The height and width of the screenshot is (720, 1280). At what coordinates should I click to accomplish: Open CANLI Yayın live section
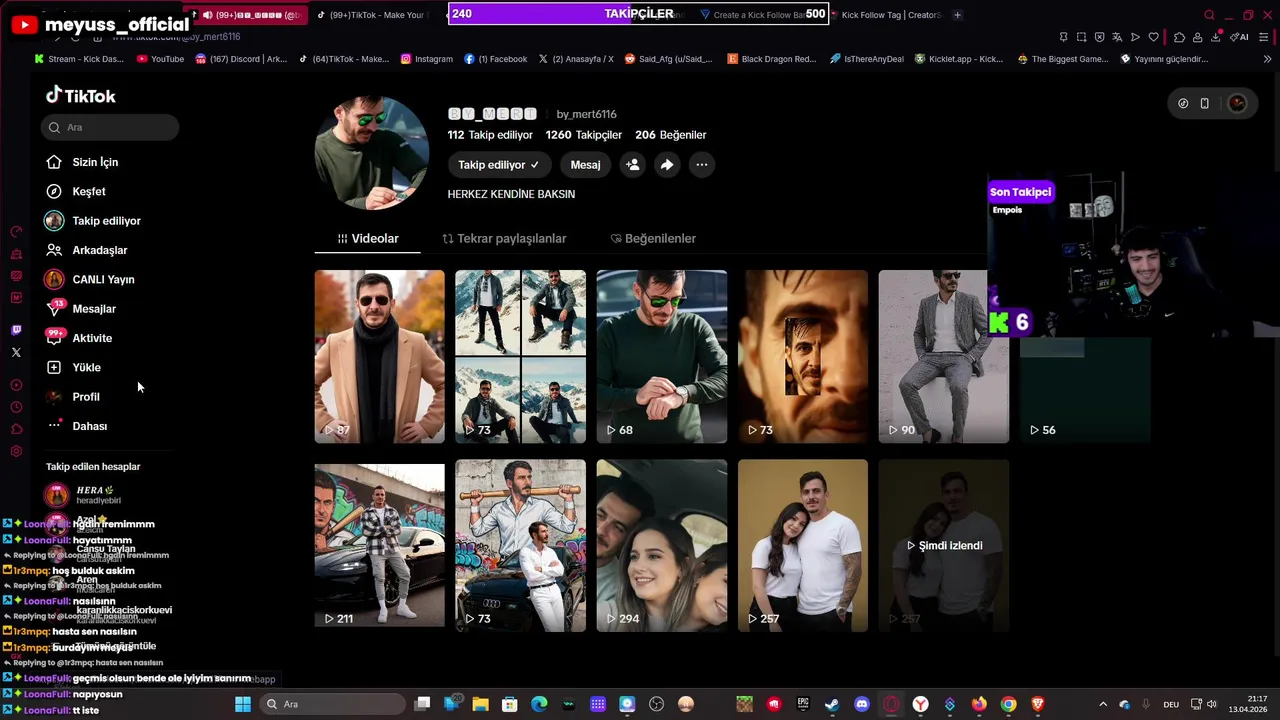(90, 279)
